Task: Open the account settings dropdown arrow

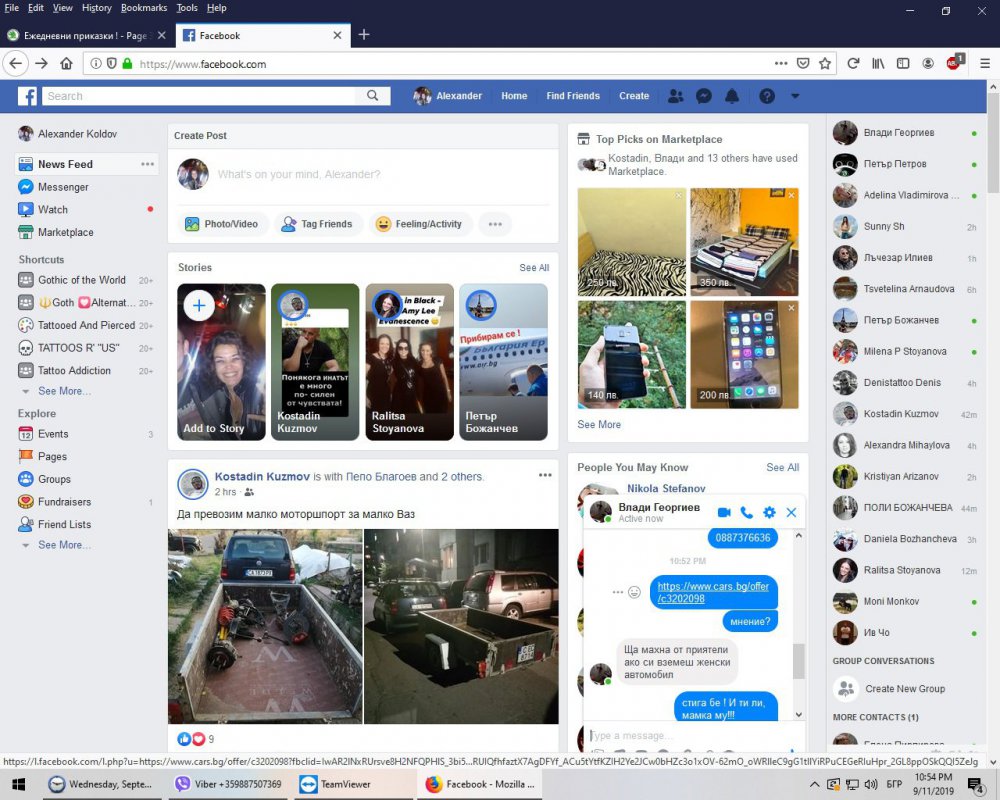Action: tap(794, 96)
